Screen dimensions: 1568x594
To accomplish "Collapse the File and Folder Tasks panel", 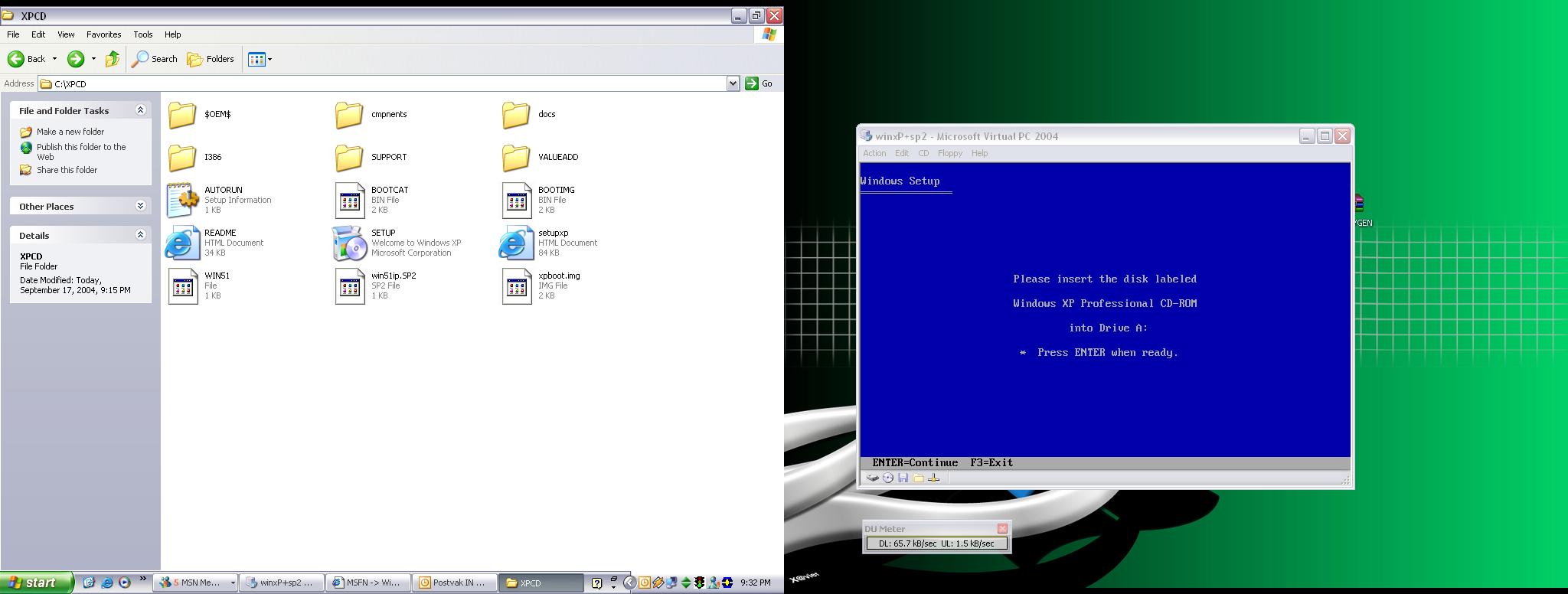I will coord(140,110).
